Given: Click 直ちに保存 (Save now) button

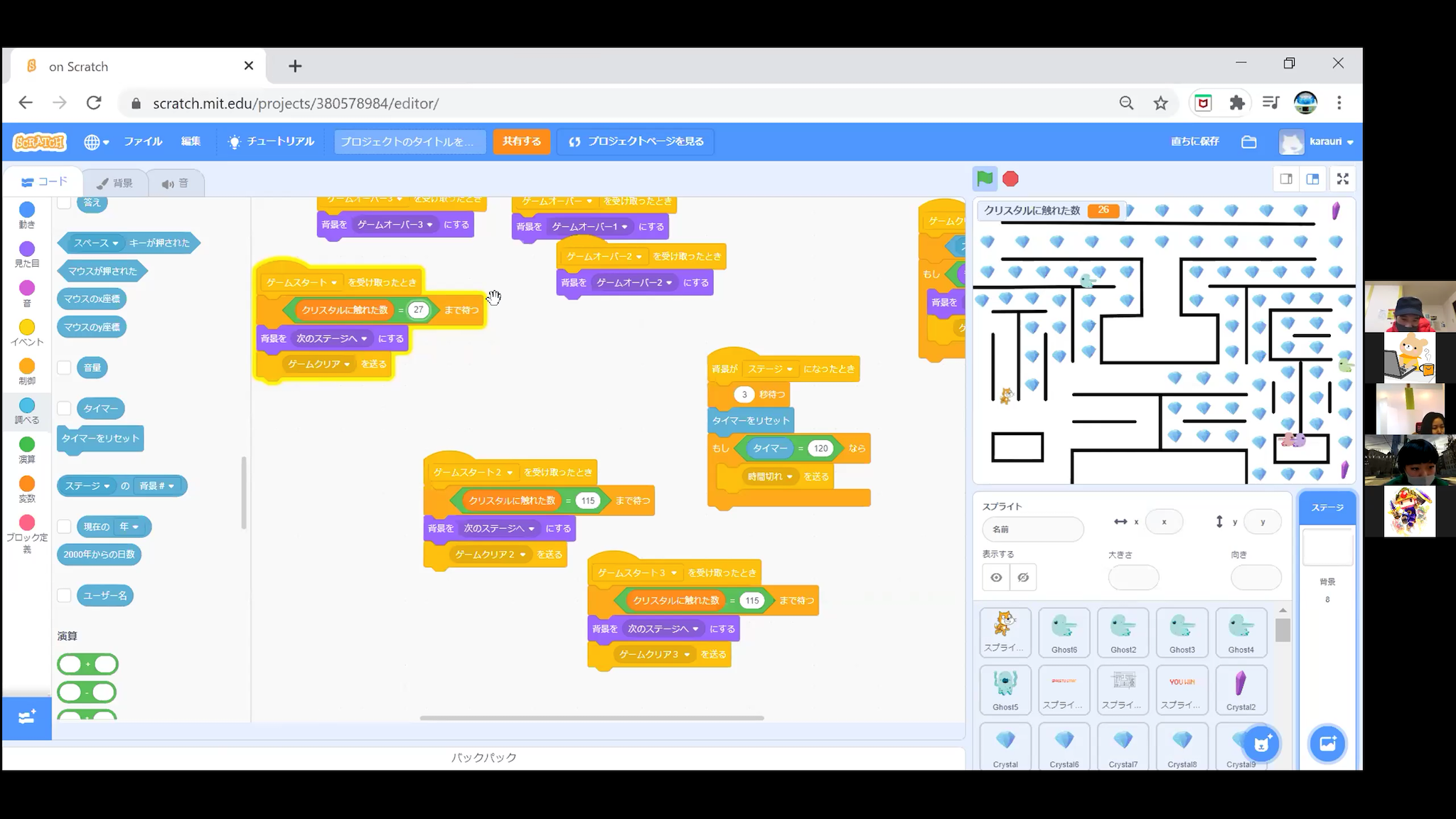Looking at the screenshot, I should pos(1193,141).
